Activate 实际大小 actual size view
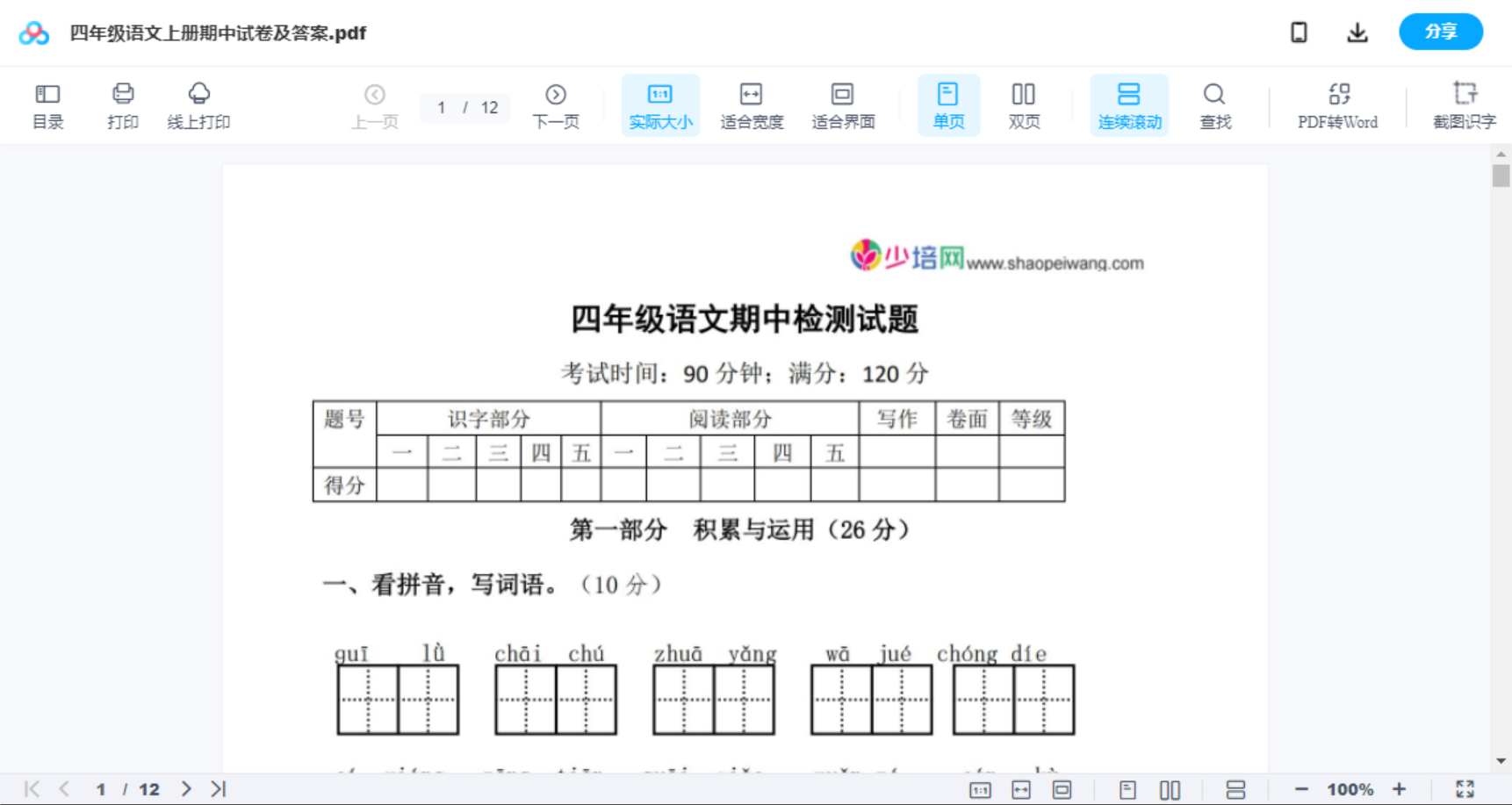 659,104
